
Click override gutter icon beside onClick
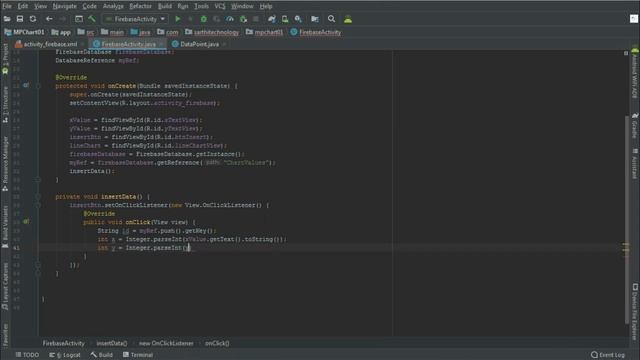(26, 222)
